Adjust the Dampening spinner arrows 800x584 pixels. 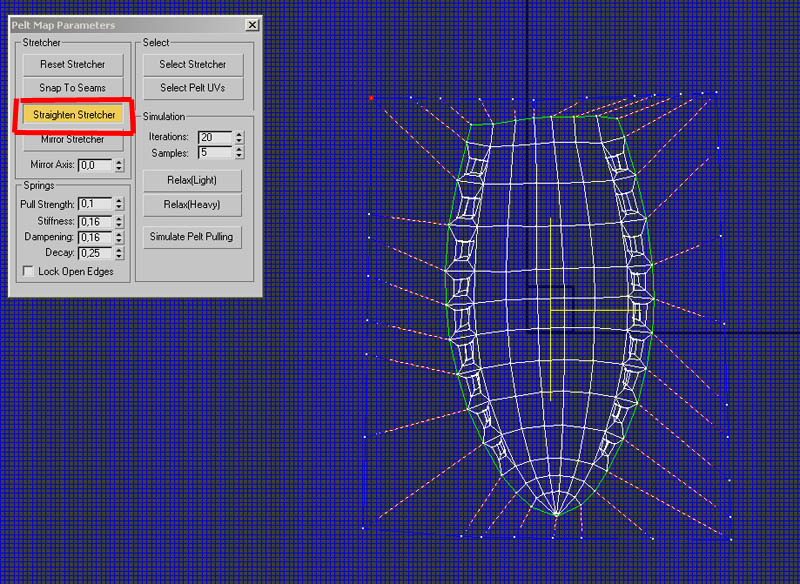[119, 237]
